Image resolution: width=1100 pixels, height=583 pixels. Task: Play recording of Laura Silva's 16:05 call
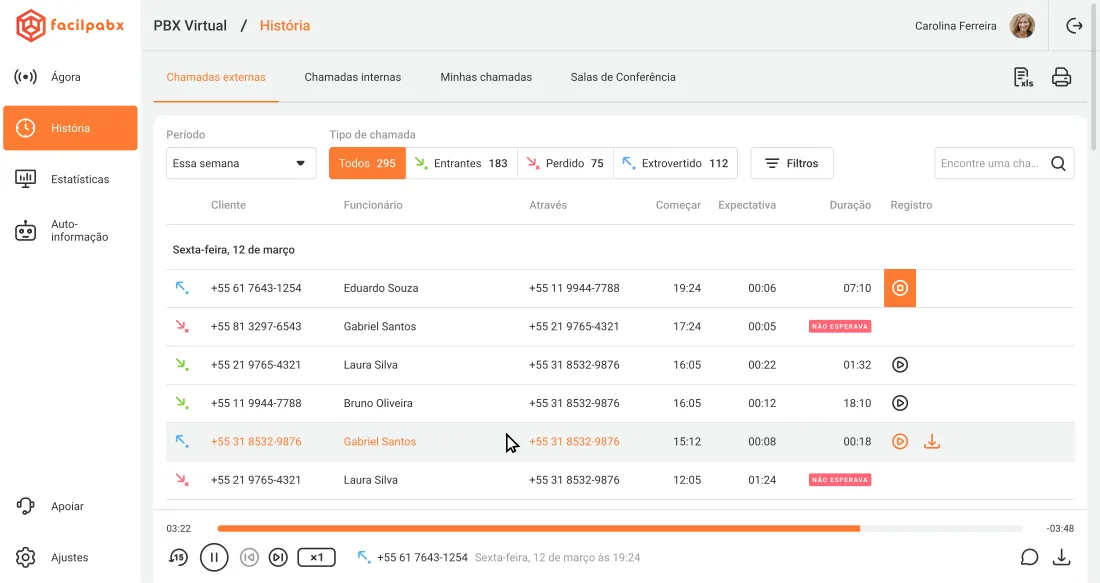point(900,365)
